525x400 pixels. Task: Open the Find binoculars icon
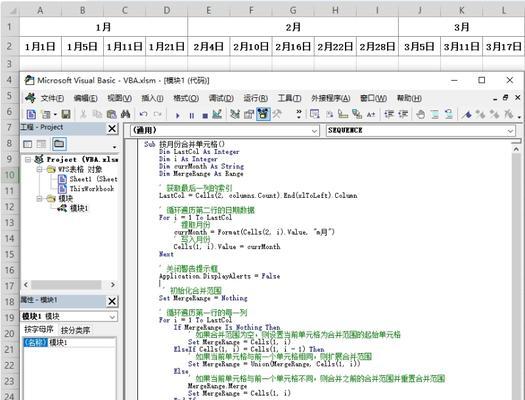pyautogui.click(x=126, y=114)
